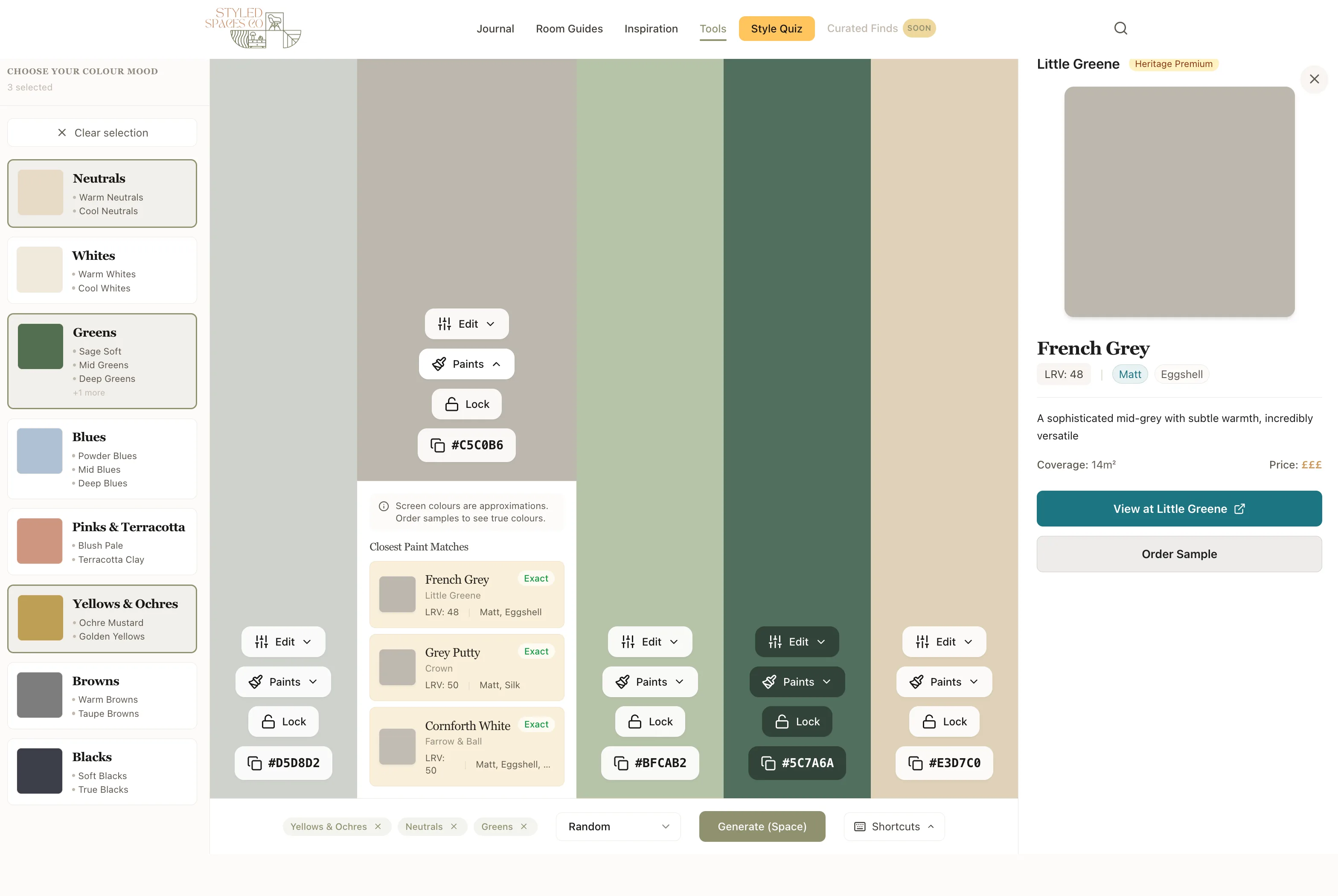Image resolution: width=1338 pixels, height=896 pixels.
Task: Copy hex code #D5D8D2
Action: 283,763
